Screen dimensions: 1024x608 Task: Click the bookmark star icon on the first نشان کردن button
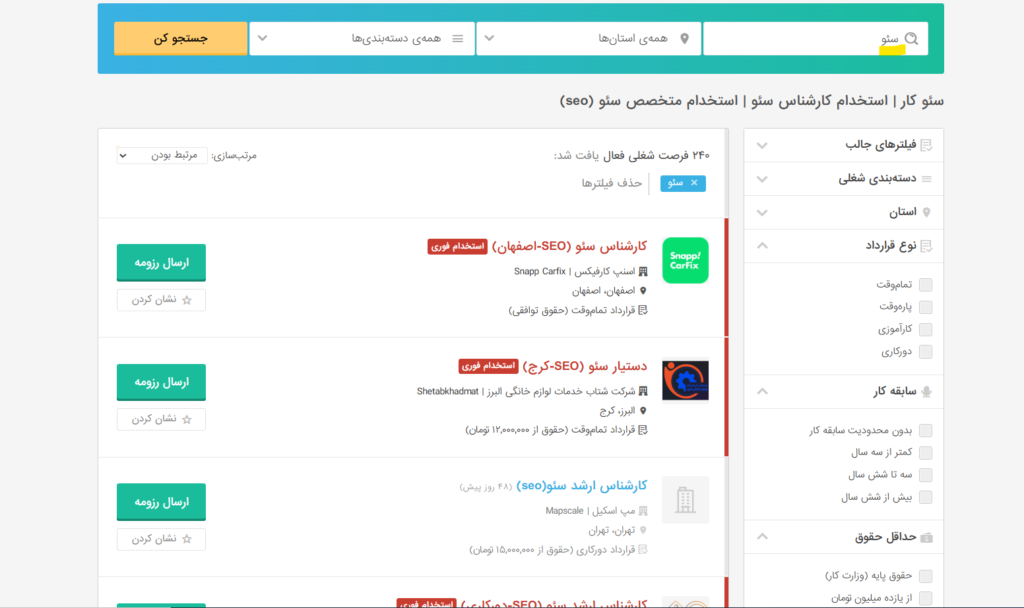(185, 300)
